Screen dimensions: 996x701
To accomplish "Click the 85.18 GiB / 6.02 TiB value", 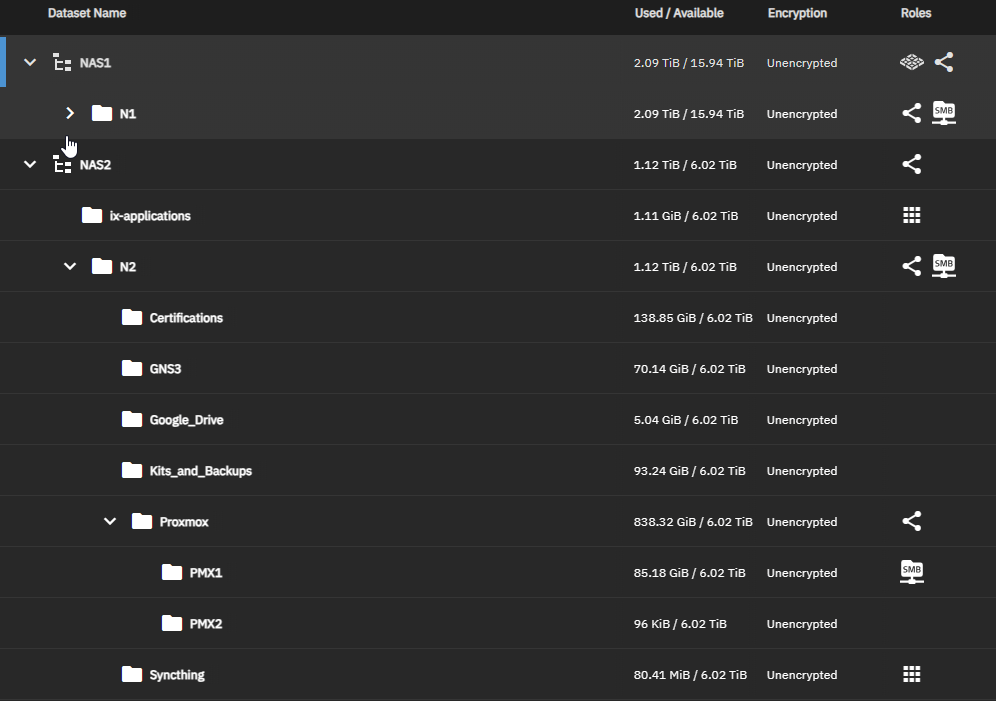I will coord(689,573).
